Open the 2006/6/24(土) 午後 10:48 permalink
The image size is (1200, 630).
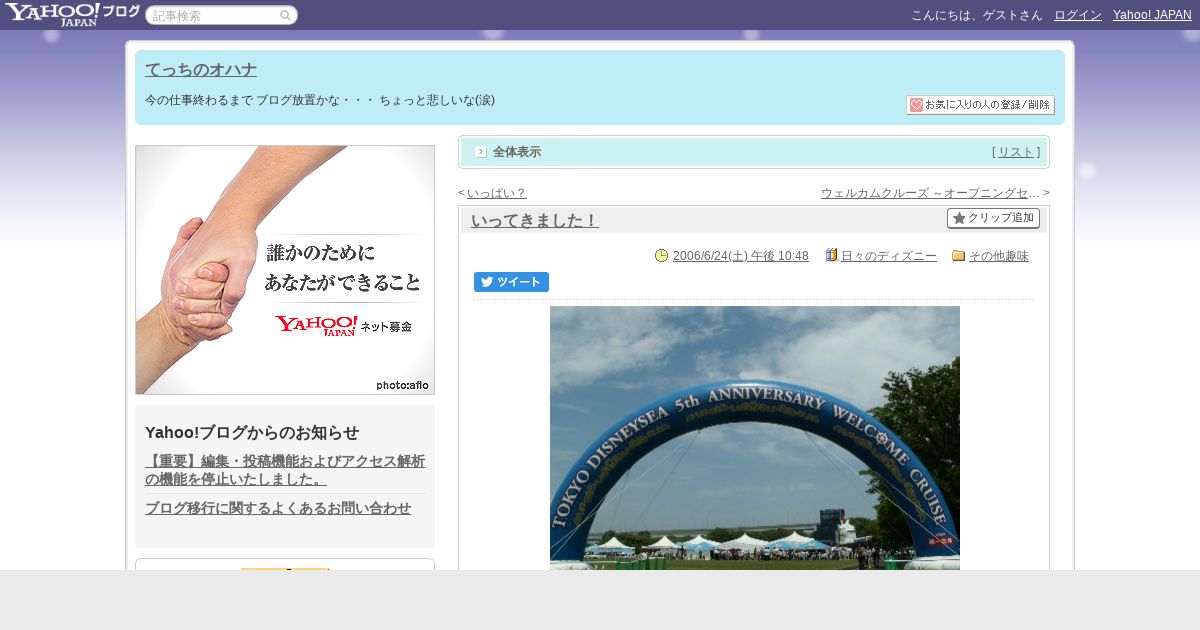click(x=741, y=256)
